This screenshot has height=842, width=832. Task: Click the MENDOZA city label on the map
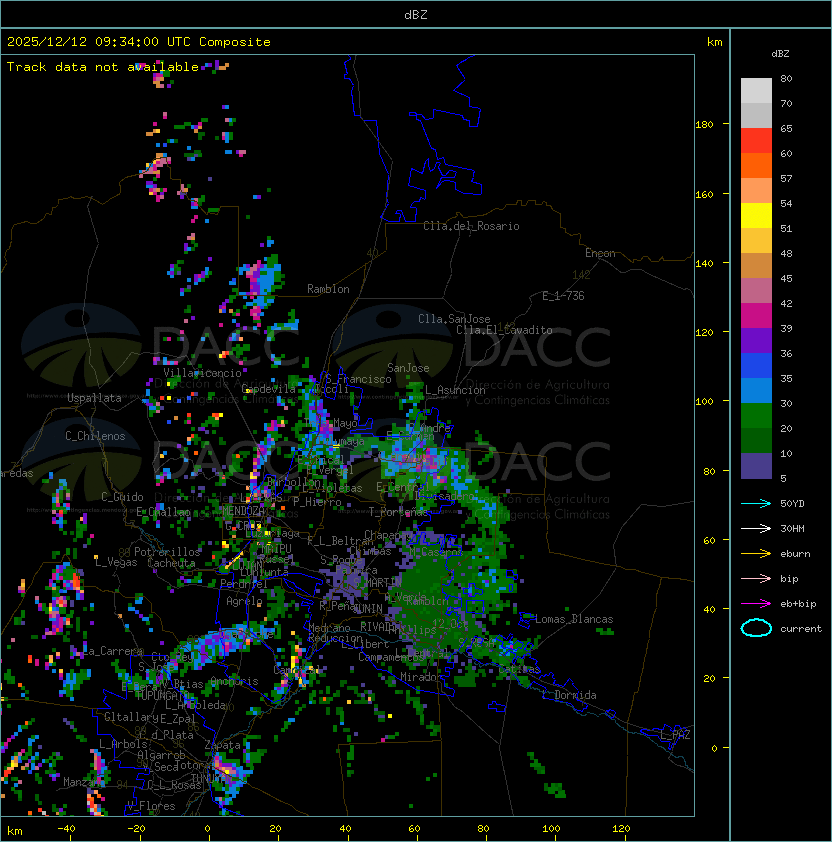(x=243, y=510)
